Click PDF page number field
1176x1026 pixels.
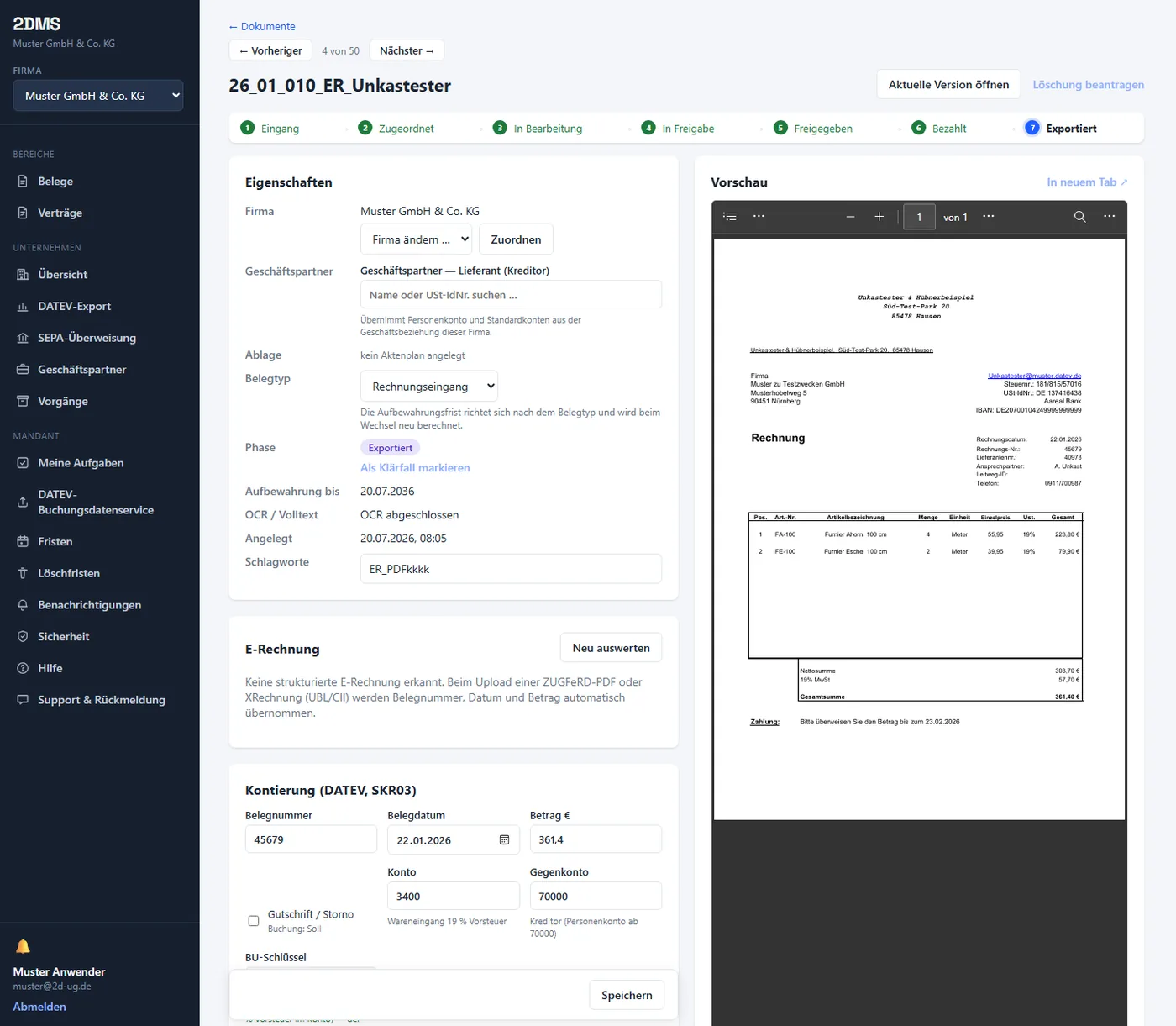click(x=919, y=217)
